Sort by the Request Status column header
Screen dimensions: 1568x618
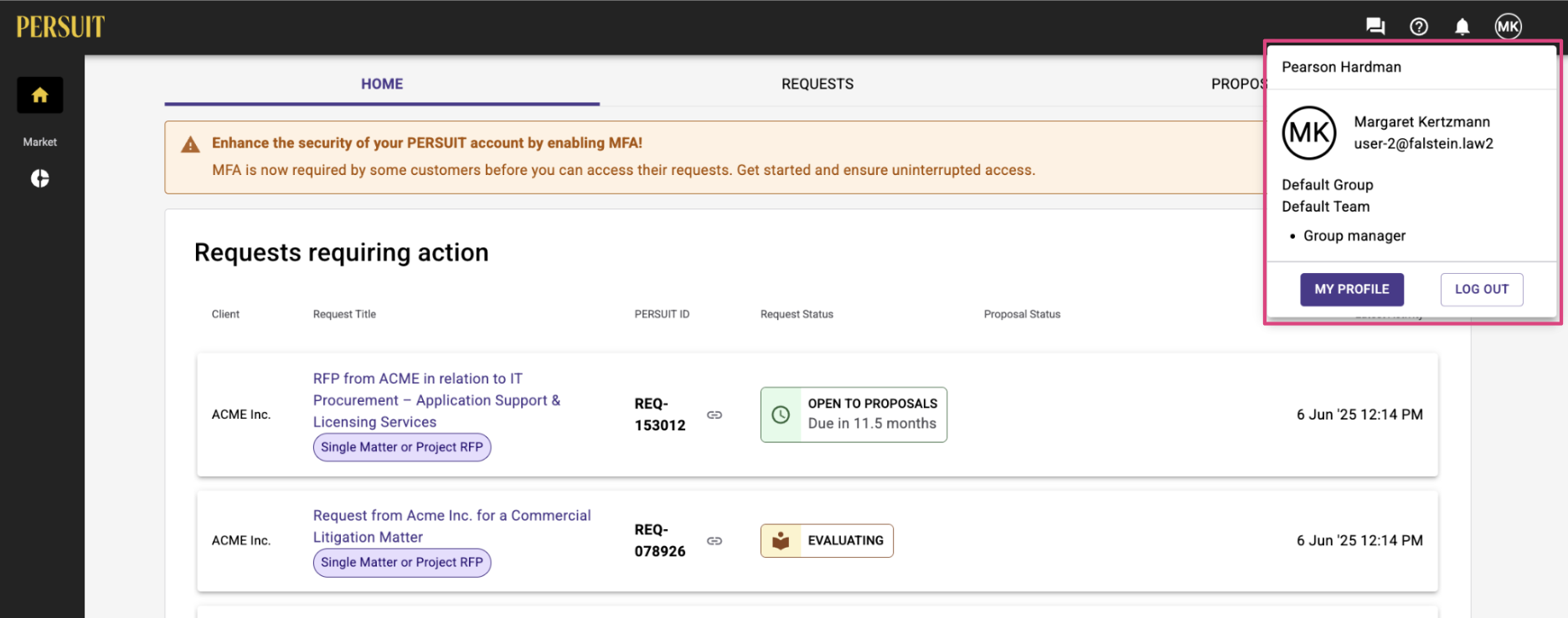(797, 314)
